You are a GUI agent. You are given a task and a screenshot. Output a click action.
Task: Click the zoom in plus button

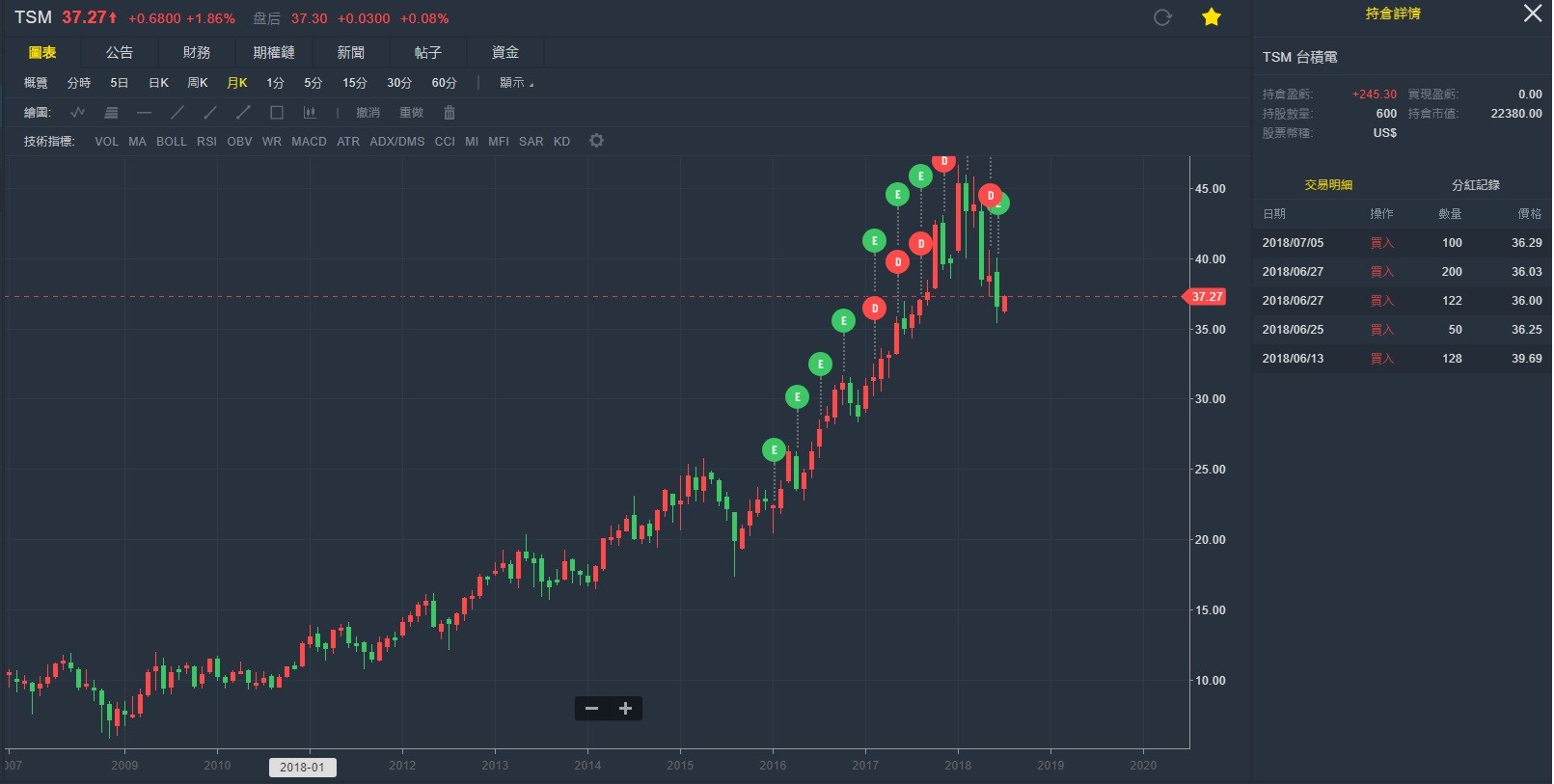coord(625,709)
